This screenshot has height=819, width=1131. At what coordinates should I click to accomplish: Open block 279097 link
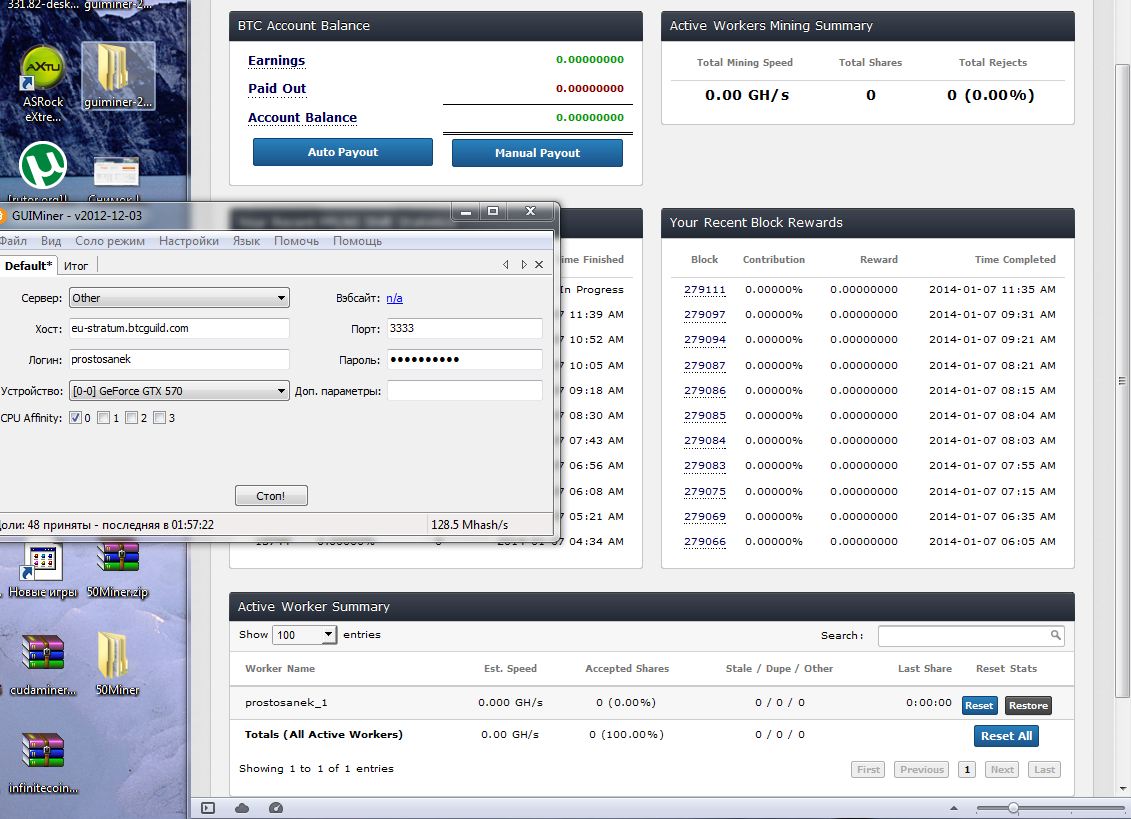(x=705, y=315)
